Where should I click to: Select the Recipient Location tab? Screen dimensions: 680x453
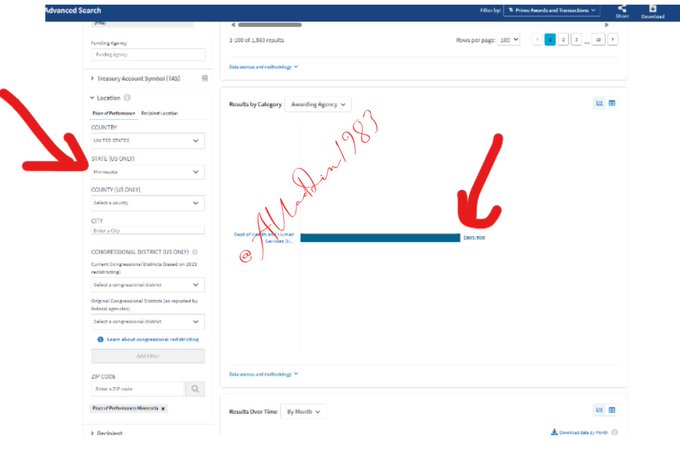[x=159, y=114]
